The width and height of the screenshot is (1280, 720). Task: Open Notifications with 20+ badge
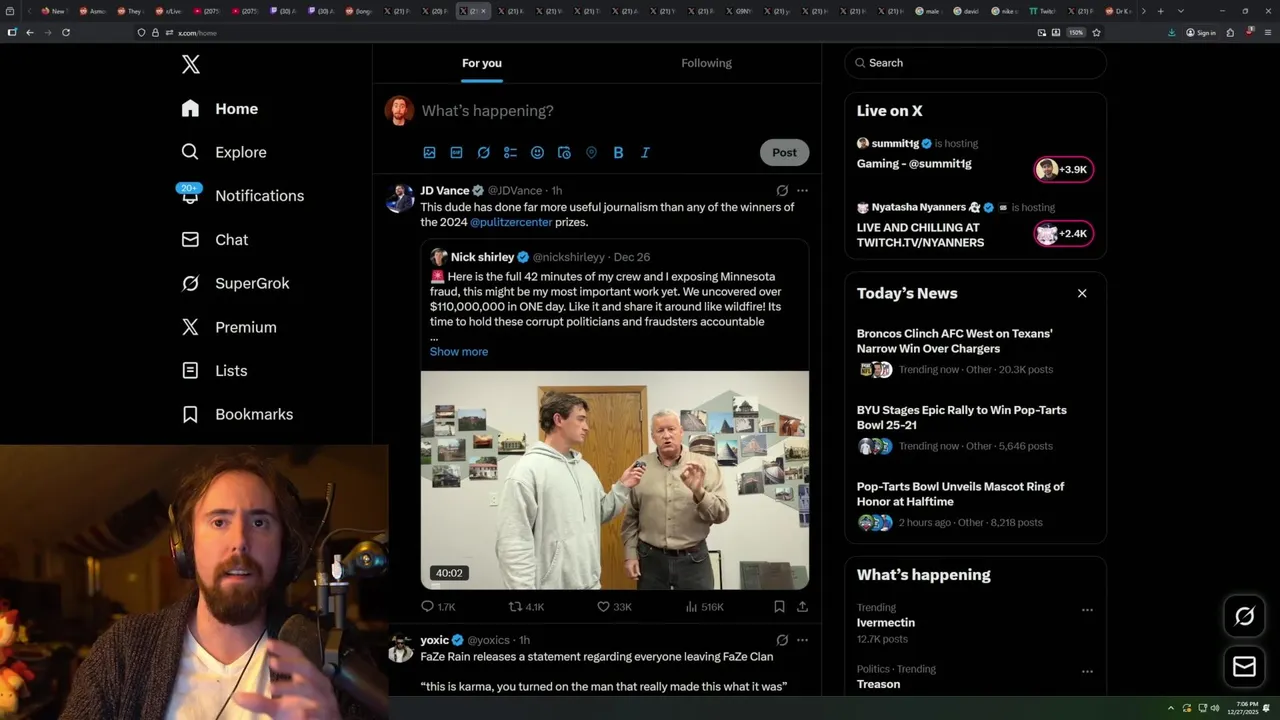(242, 196)
